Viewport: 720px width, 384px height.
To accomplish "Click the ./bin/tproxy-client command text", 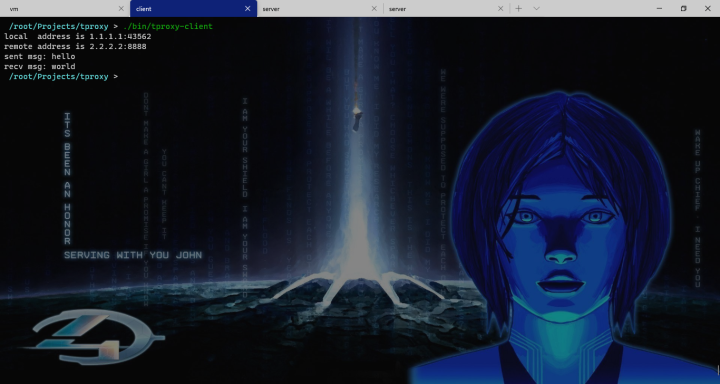I will click(168, 26).
